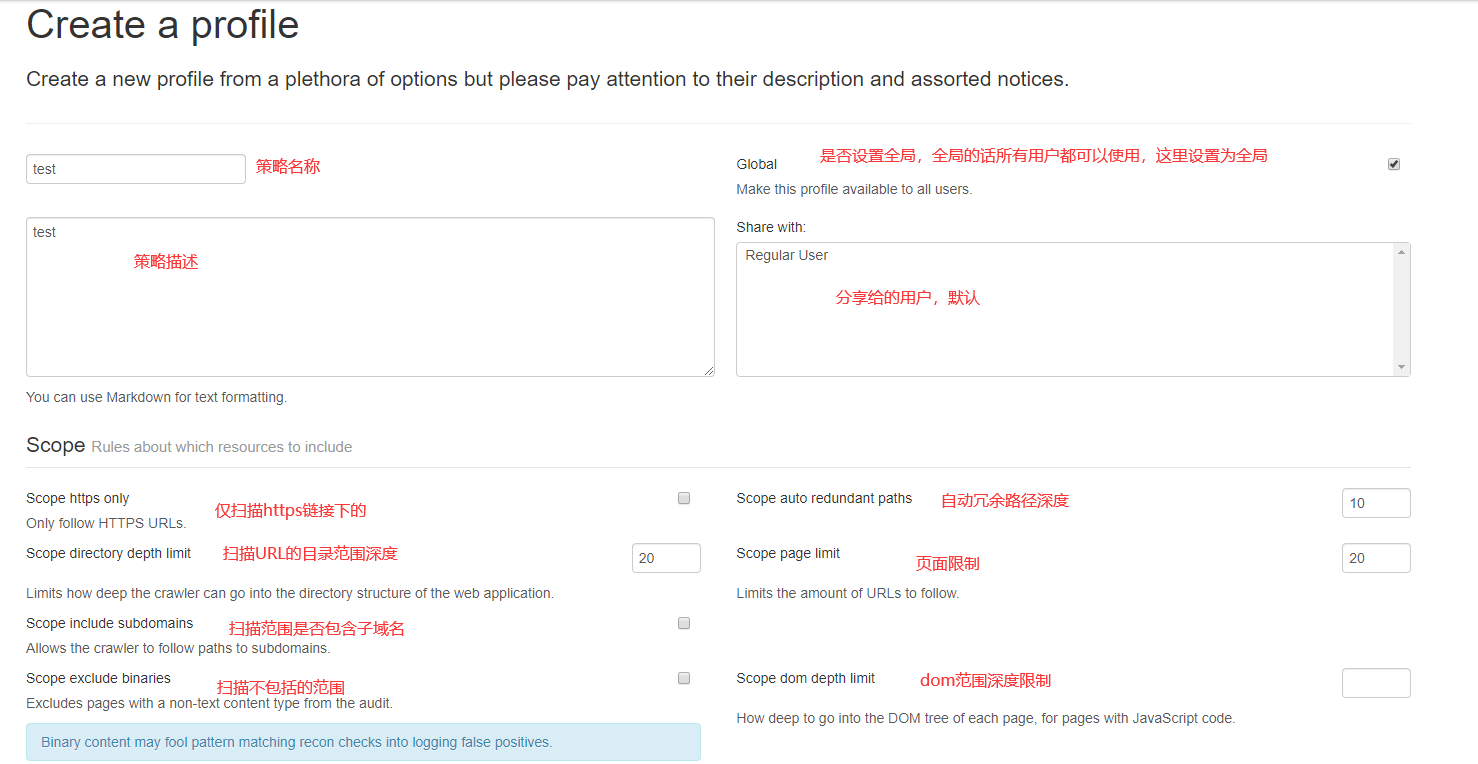1478x764 pixels.
Task: Click Scope auto redundant paths field
Action: [1375, 503]
